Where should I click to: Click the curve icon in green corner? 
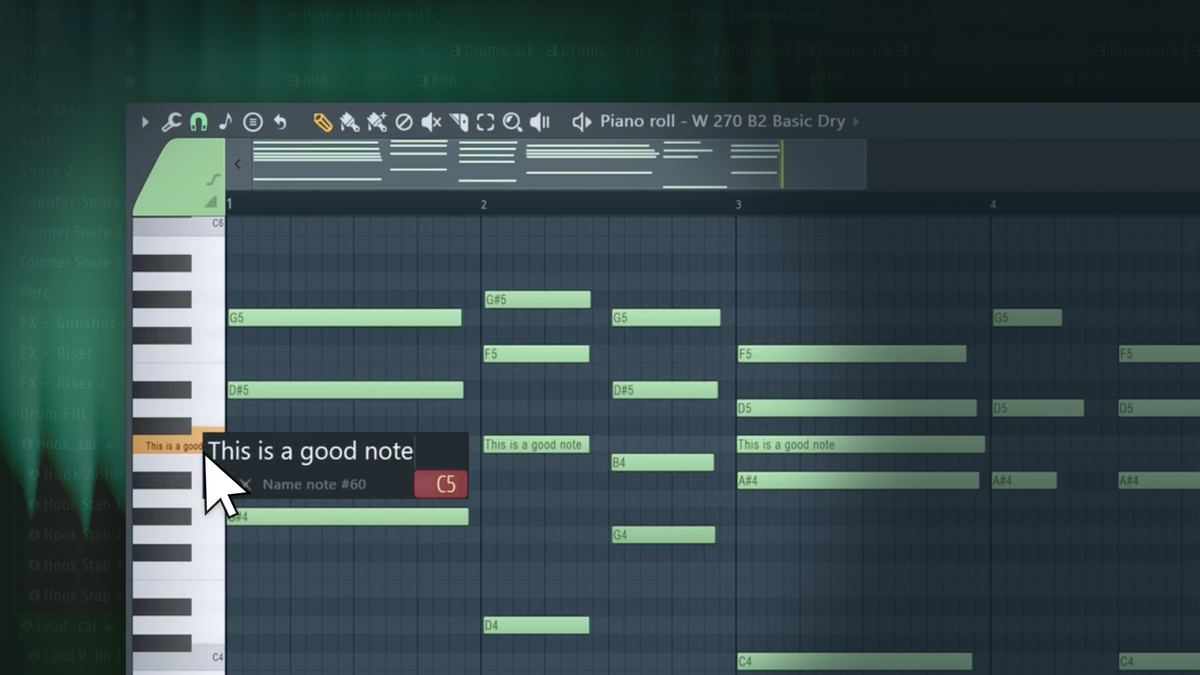click(x=212, y=180)
